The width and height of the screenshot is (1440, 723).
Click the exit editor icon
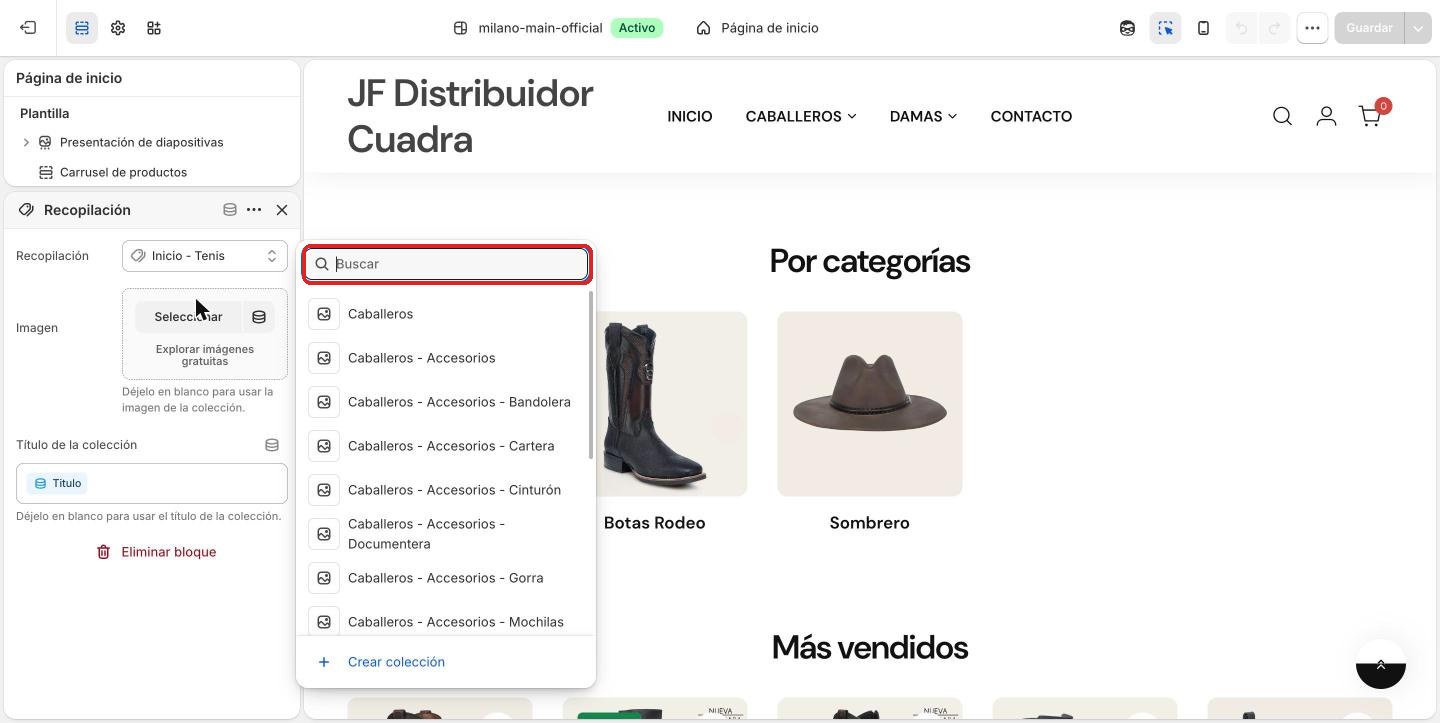[28, 28]
